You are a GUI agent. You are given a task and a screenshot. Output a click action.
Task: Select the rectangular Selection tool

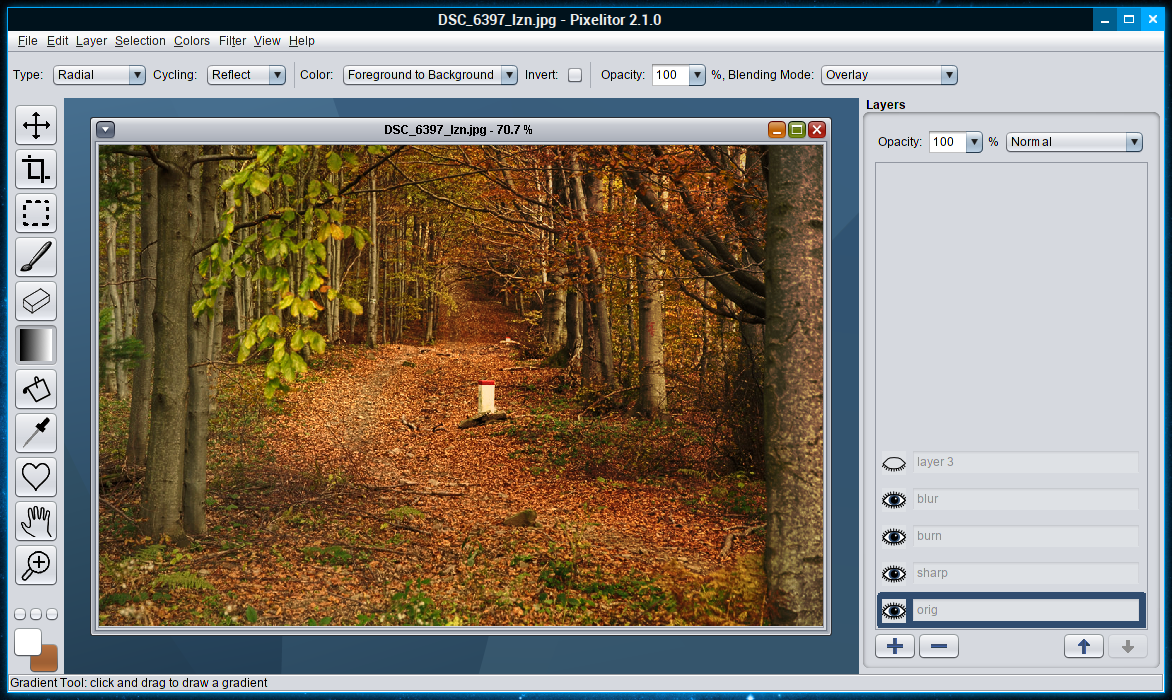[36, 213]
